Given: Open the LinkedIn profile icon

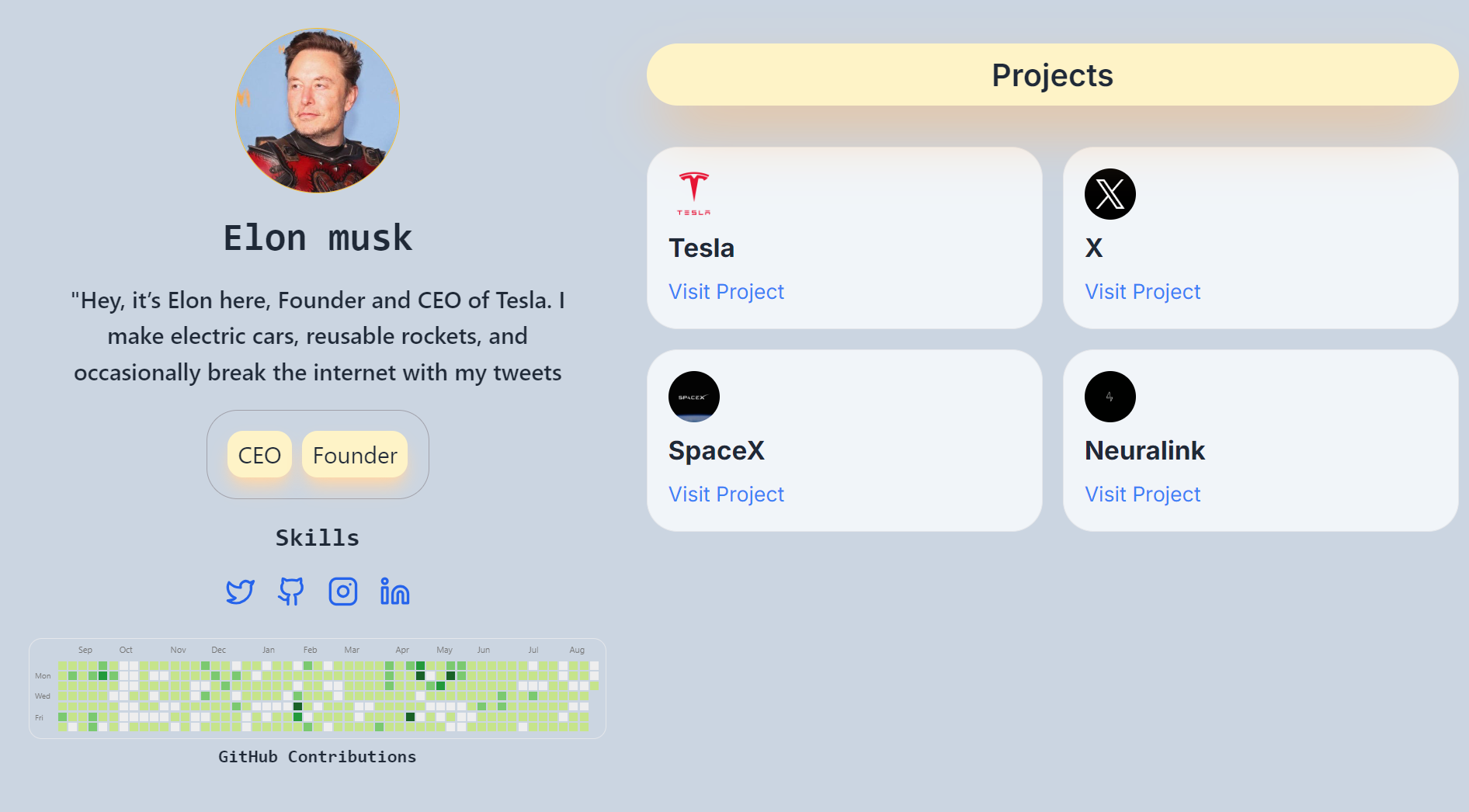Looking at the screenshot, I should (x=394, y=592).
